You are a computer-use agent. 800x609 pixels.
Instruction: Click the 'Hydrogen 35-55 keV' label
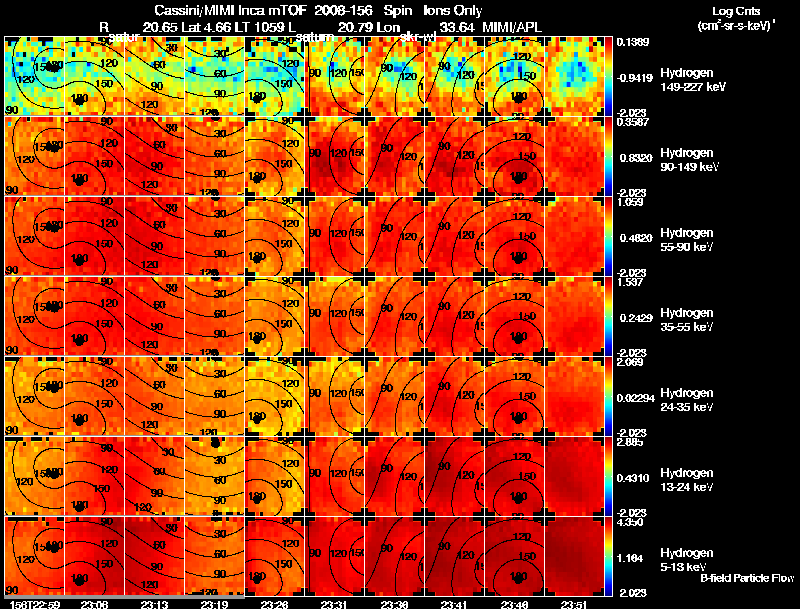[x=687, y=320]
